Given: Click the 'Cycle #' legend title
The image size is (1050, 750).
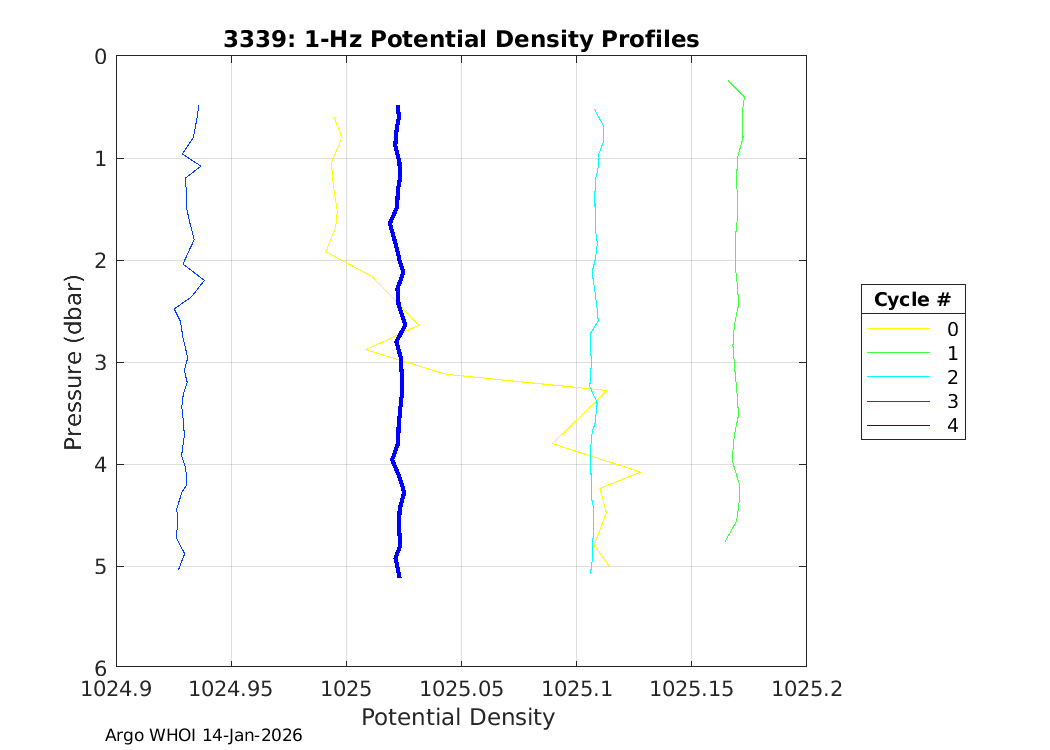Looking at the screenshot, I should point(912,300).
